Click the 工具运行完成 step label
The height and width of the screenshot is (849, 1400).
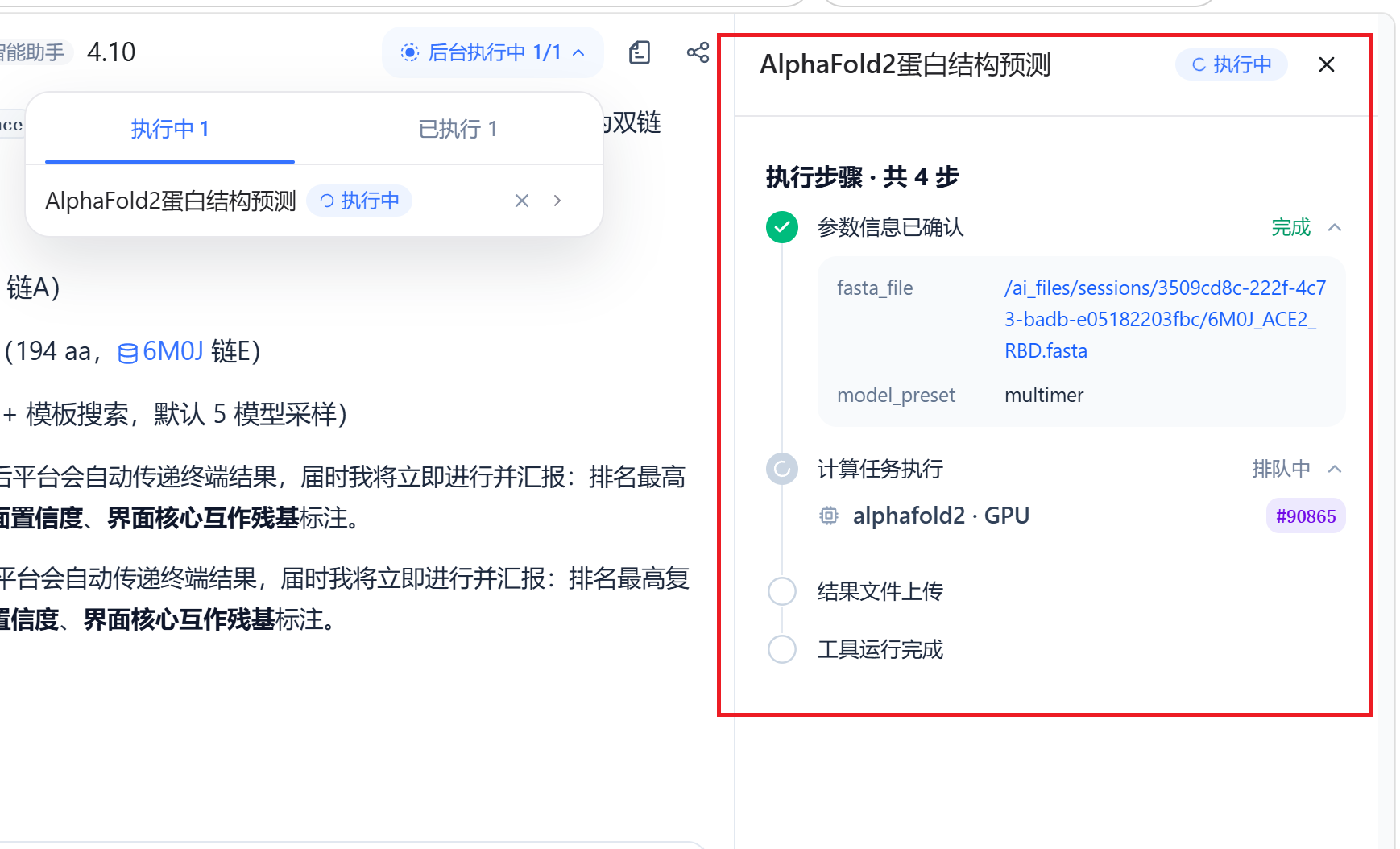(880, 650)
